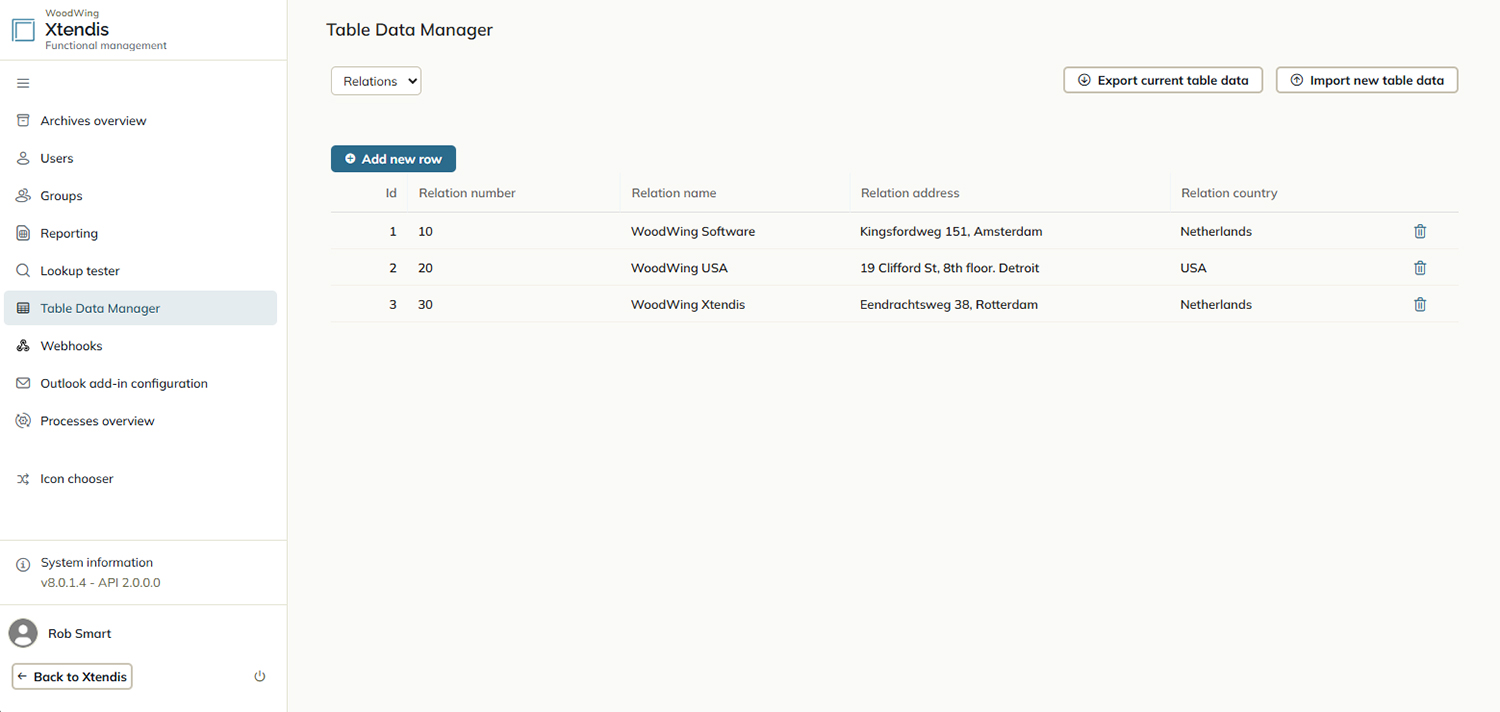
Task: Click the power logout icon
Action: click(260, 677)
